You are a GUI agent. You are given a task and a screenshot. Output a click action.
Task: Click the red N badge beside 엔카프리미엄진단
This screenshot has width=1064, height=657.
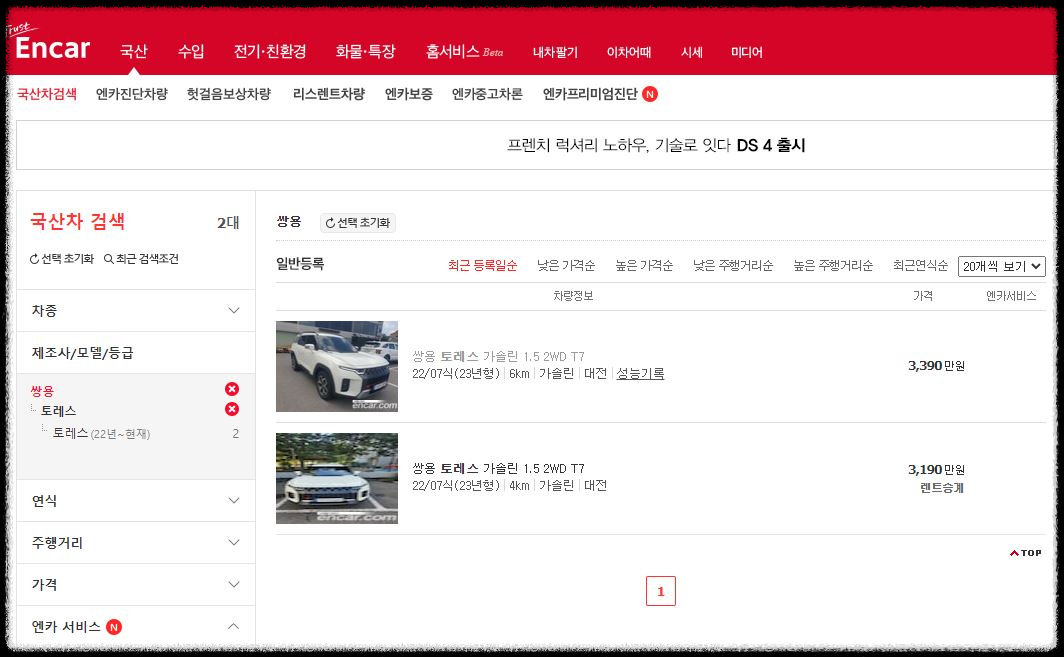point(650,94)
